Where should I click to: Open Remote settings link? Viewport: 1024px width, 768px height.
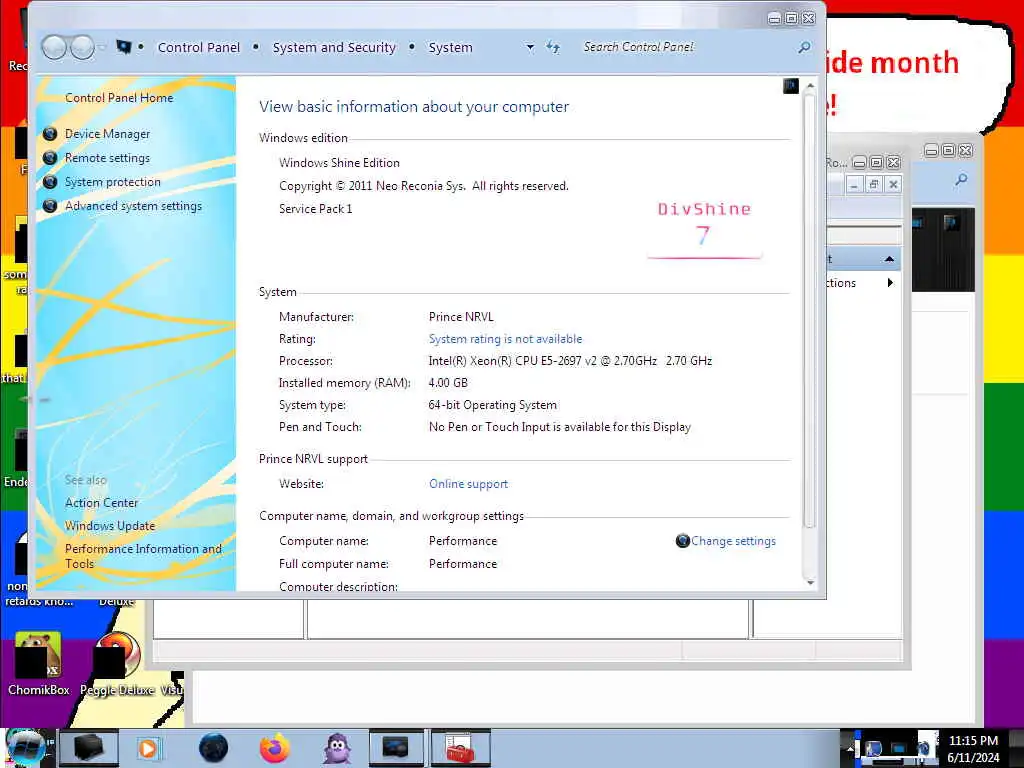tap(107, 158)
